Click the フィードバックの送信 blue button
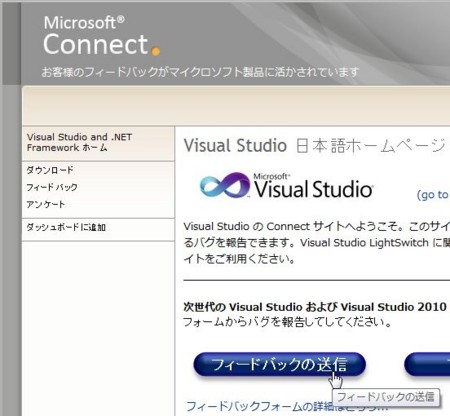Viewport: 450px width, 416px height. tap(279, 364)
